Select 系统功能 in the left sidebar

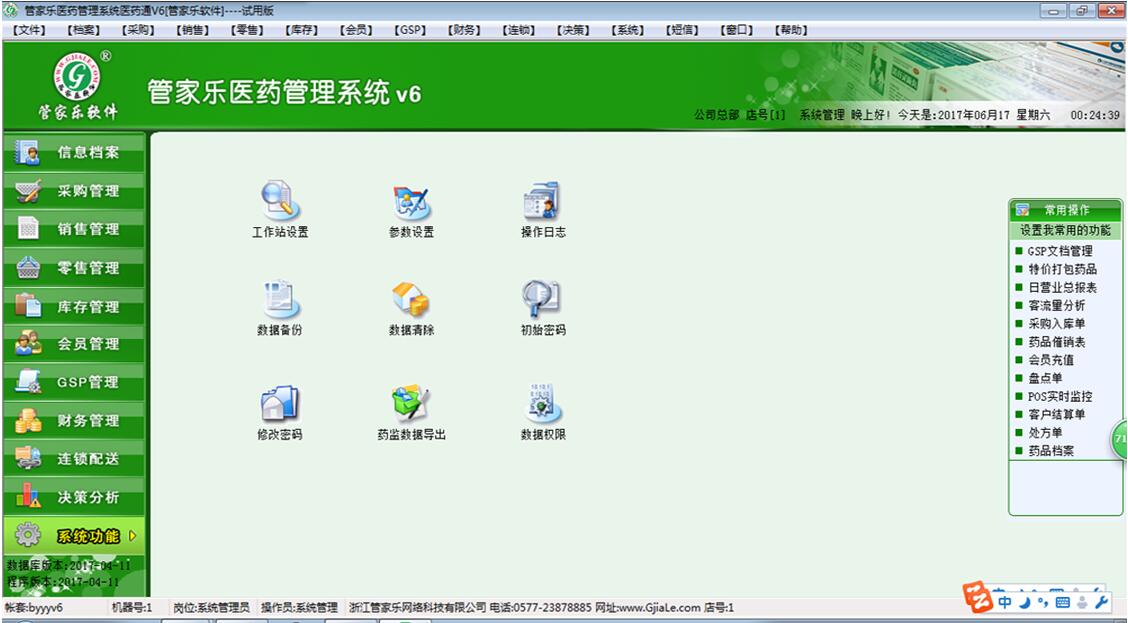pyautogui.click(x=74, y=536)
